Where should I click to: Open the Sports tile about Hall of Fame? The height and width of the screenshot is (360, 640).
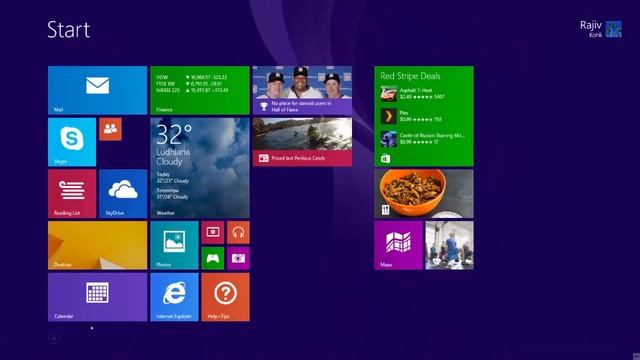[302, 90]
